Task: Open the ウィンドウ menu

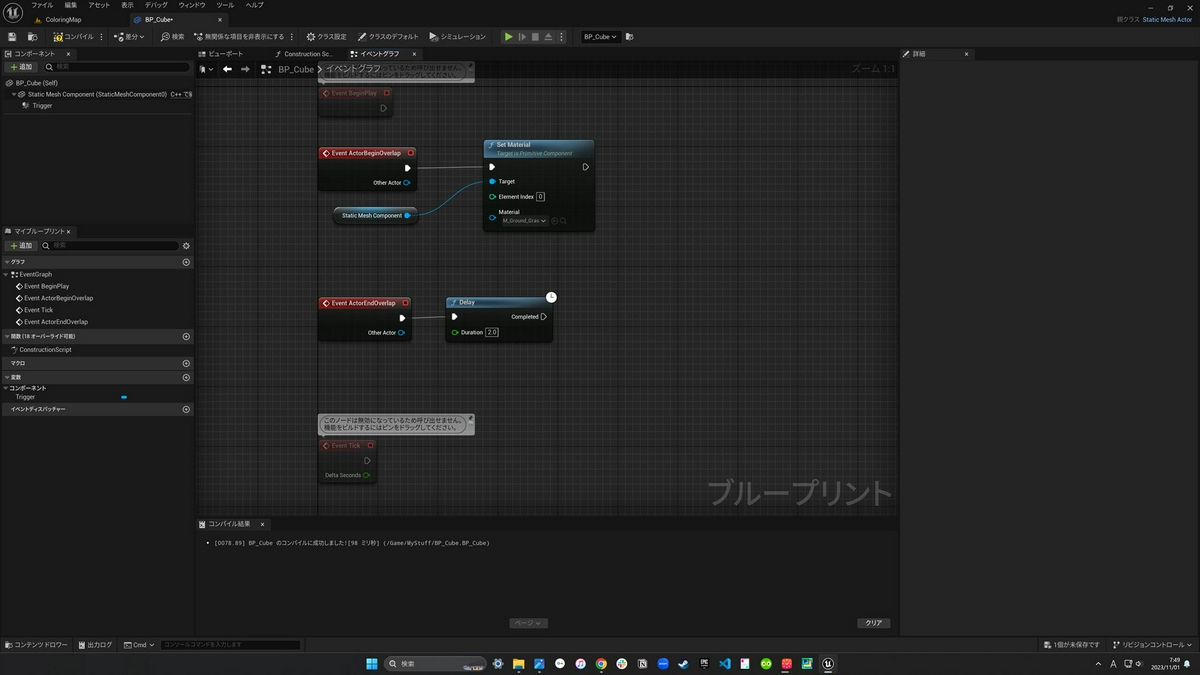Action: pyautogui.click(x=192, y=5)
